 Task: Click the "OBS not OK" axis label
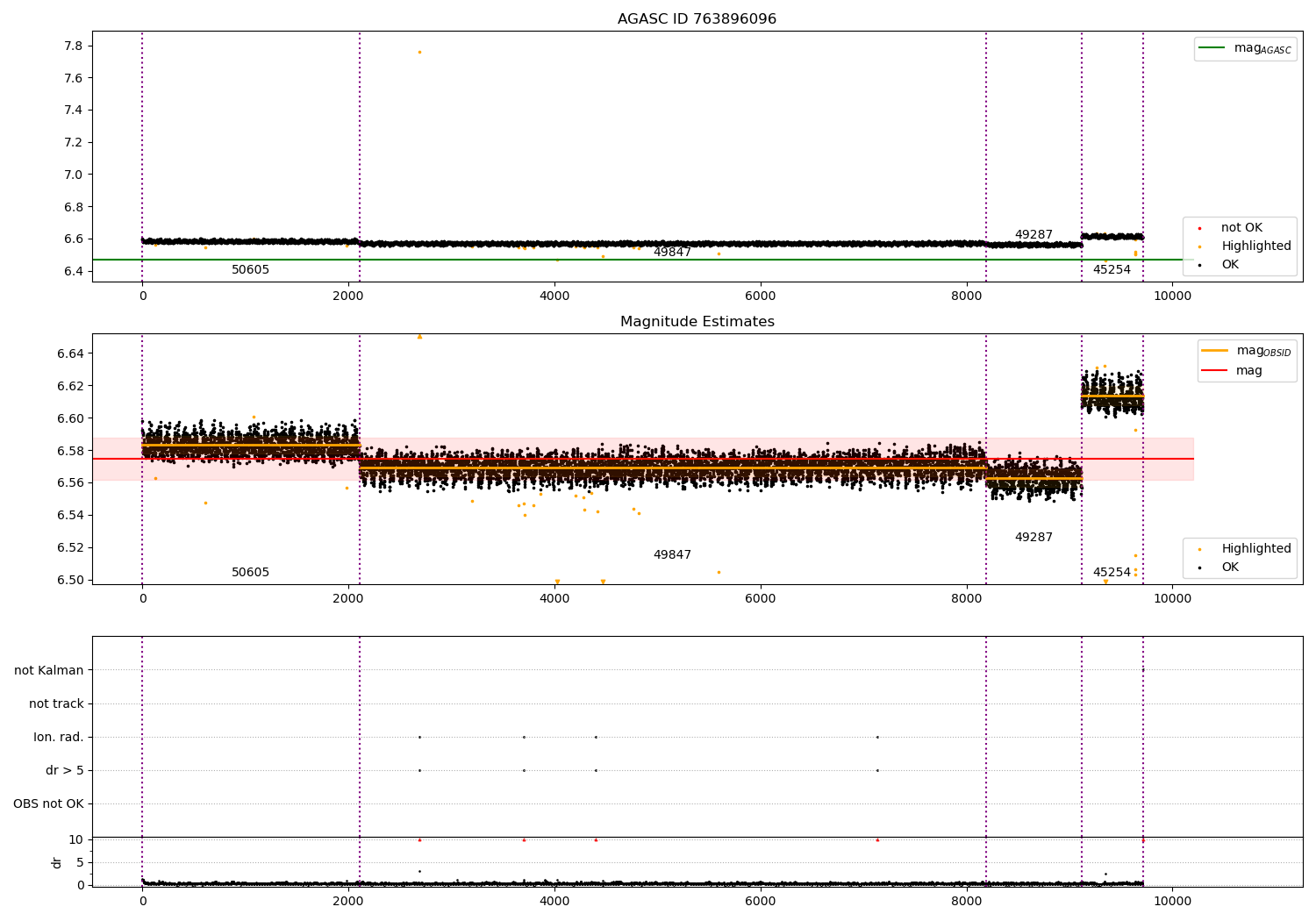click(48, 803)
